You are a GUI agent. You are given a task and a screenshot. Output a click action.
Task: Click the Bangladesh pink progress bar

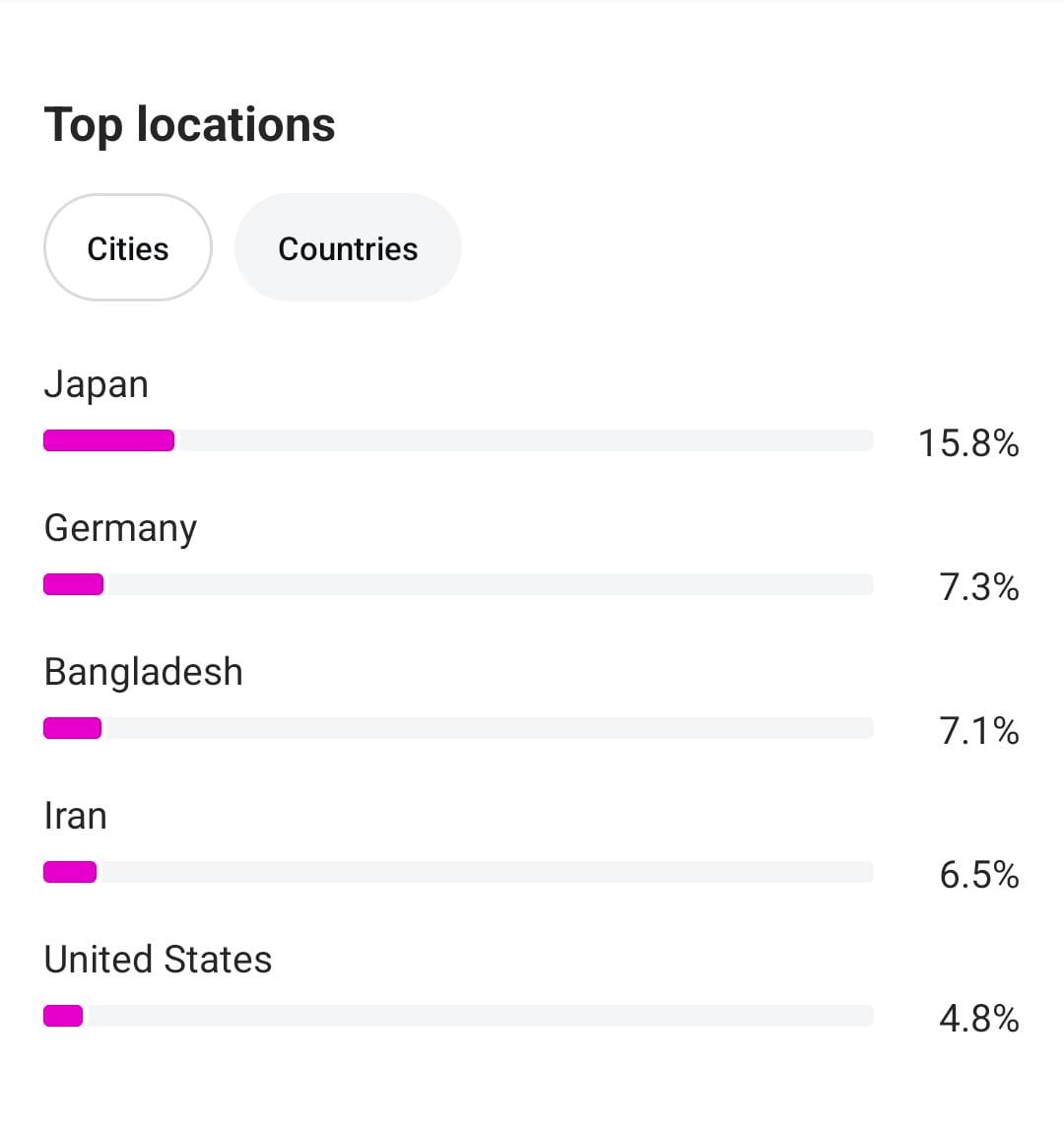72,728
